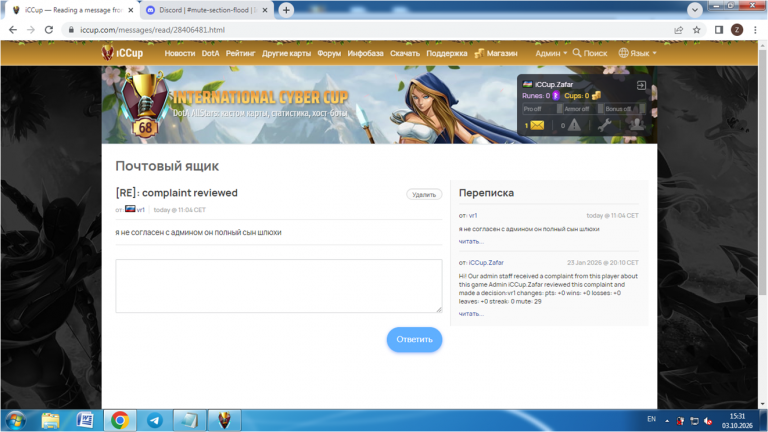Close the Discord tab
The height and width of the screenshot is (432, 768).
point(265,10)
